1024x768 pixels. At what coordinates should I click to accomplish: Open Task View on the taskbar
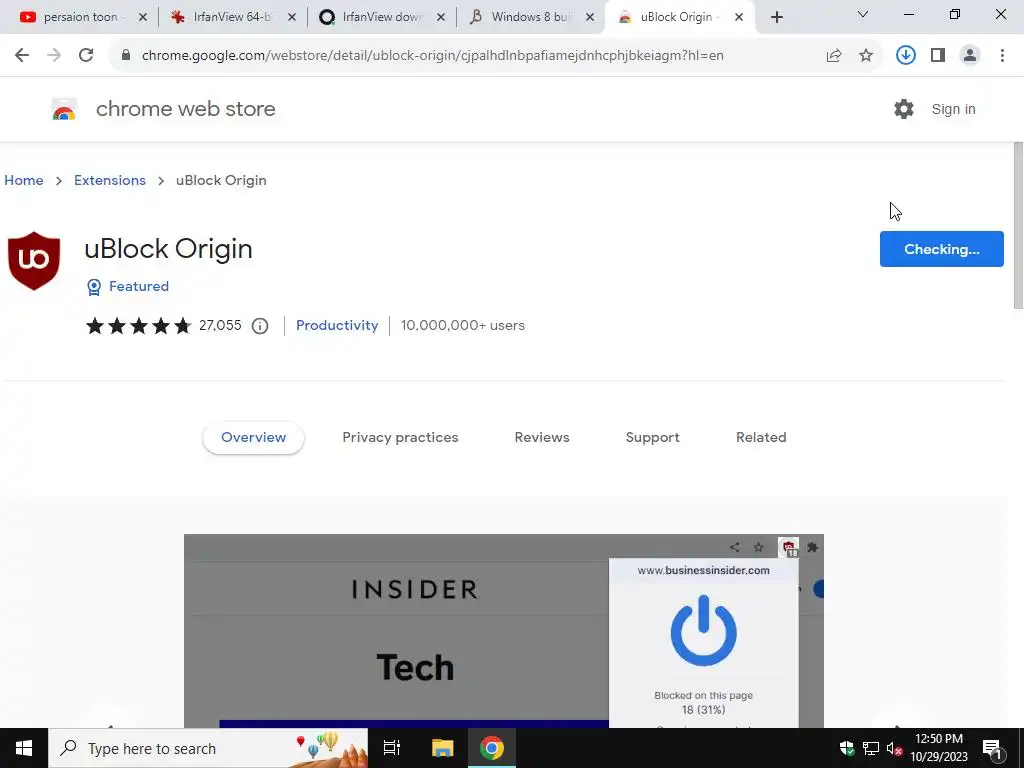click(392, 748)
